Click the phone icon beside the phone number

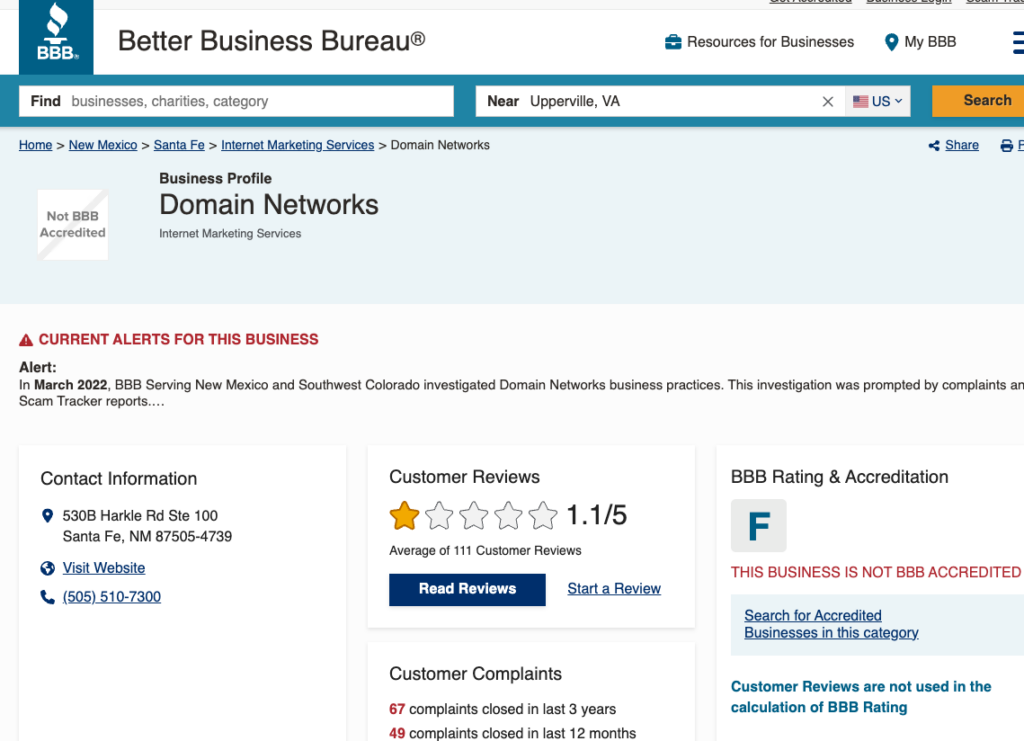coord(47,597)
